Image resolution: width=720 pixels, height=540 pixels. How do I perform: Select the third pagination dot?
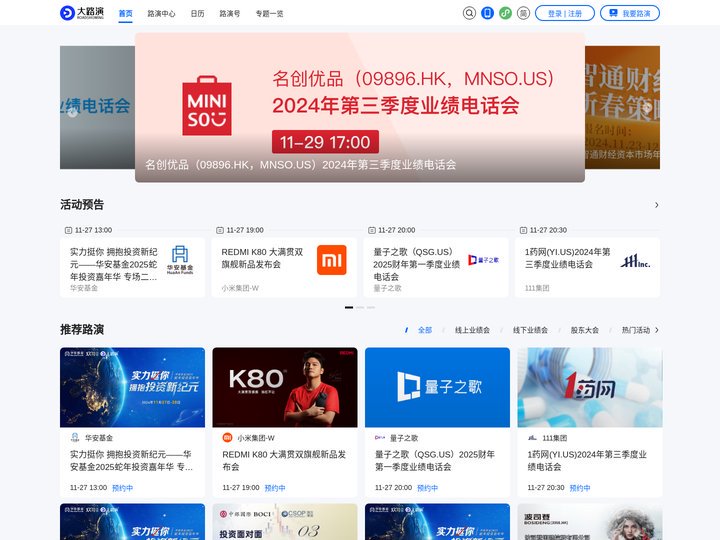coord(371,307)
